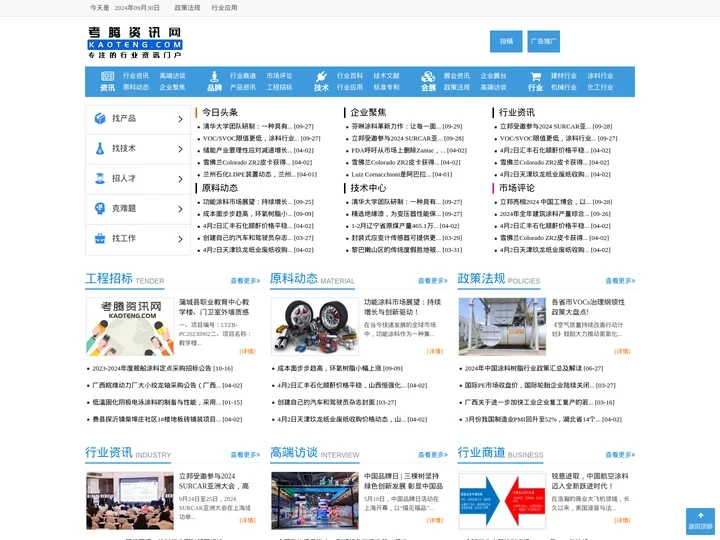This screenshot has width=720, height=540.
Task: Open the 详情 link in the 原料动态 card
Action: (435, 351)
